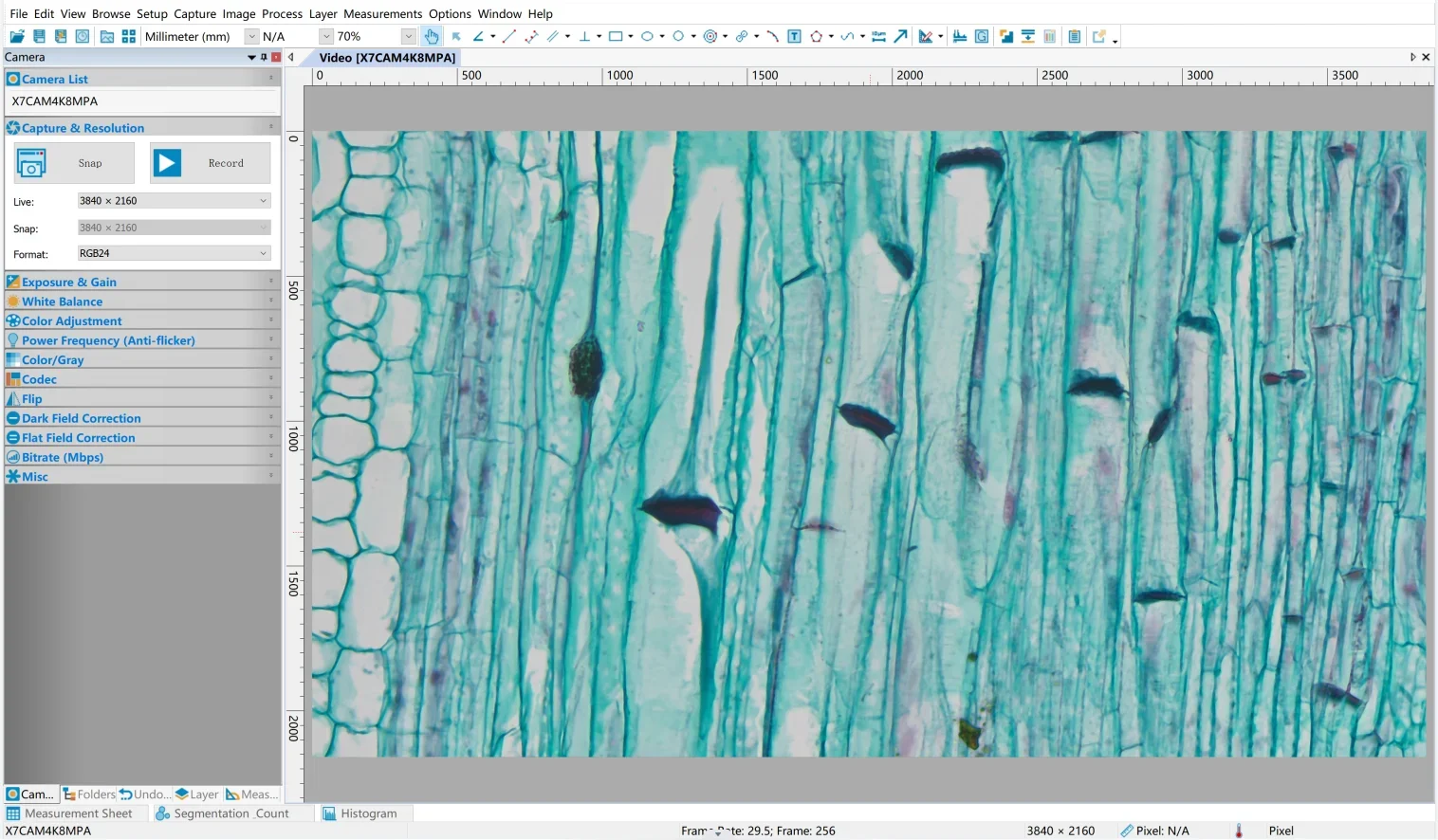Viewport: 1438px width, 840px height.
Task: Open the Live resolution dropdown
Action: (174, 201)
